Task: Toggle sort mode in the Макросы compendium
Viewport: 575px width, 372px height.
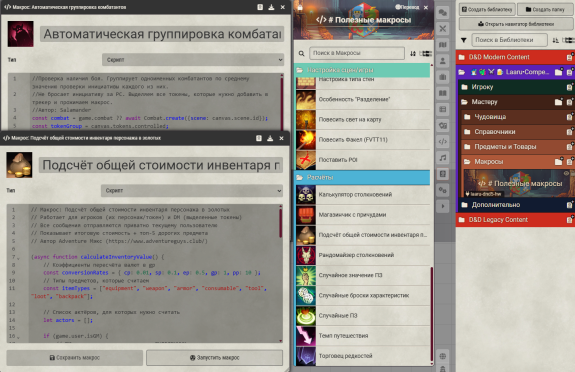Action: pyautogui.click(x=413, y=54)
